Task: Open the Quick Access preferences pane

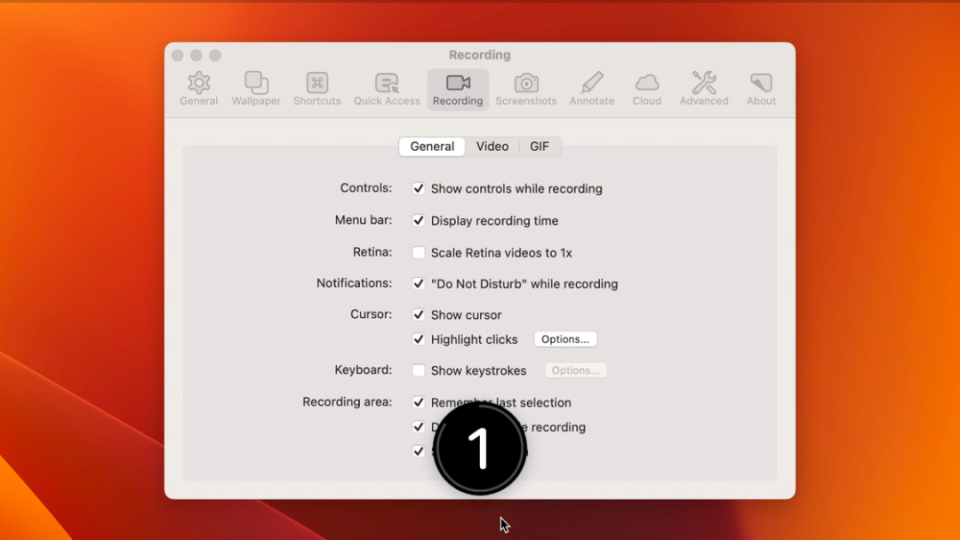Action: [387, 89]
